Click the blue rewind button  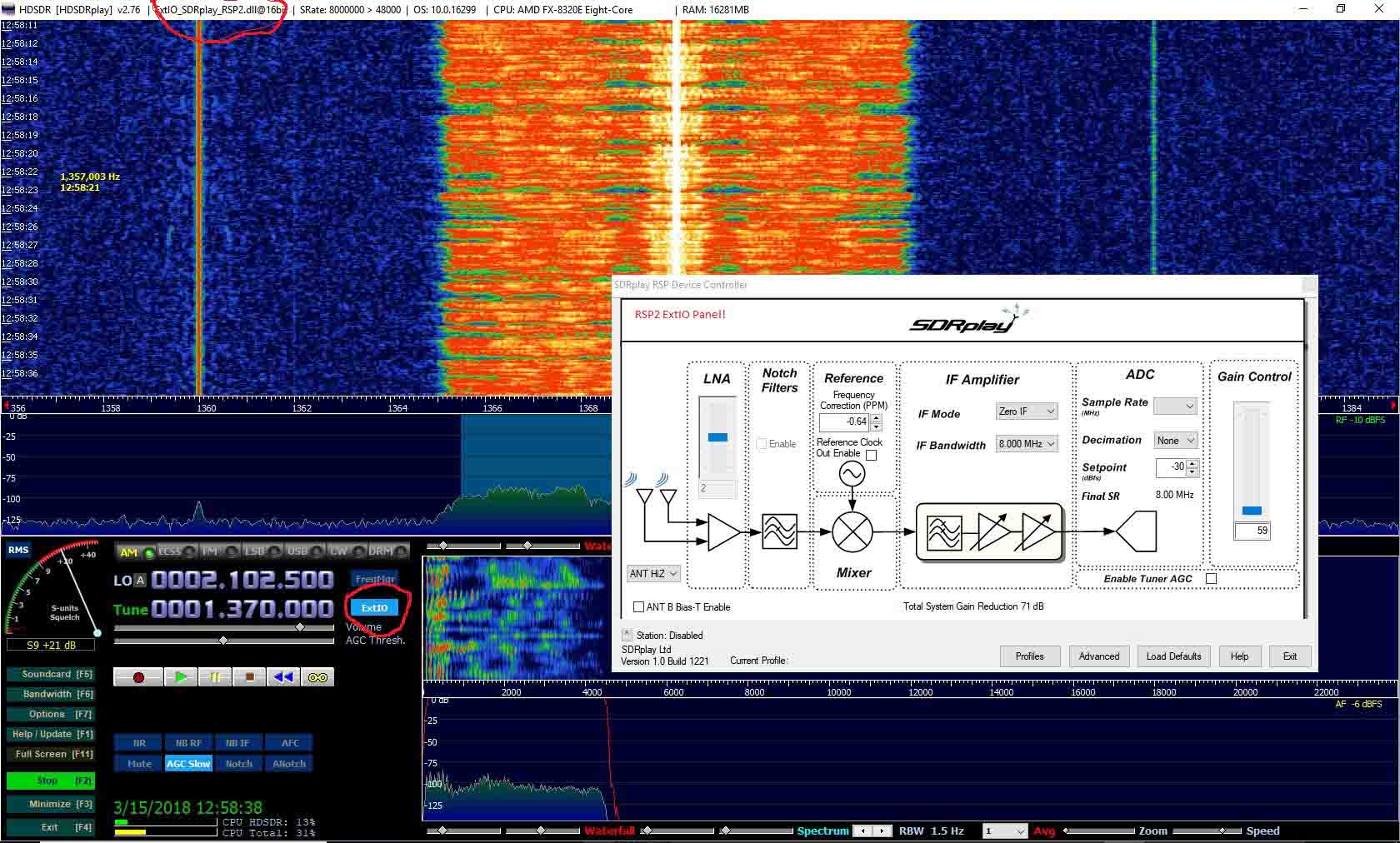(283, 677)
